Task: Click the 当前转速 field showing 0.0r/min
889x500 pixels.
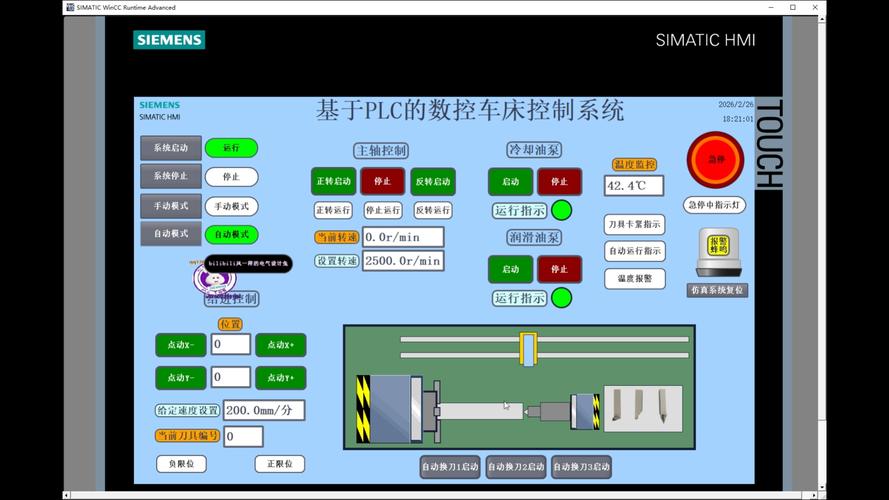Action: (403, 237)
